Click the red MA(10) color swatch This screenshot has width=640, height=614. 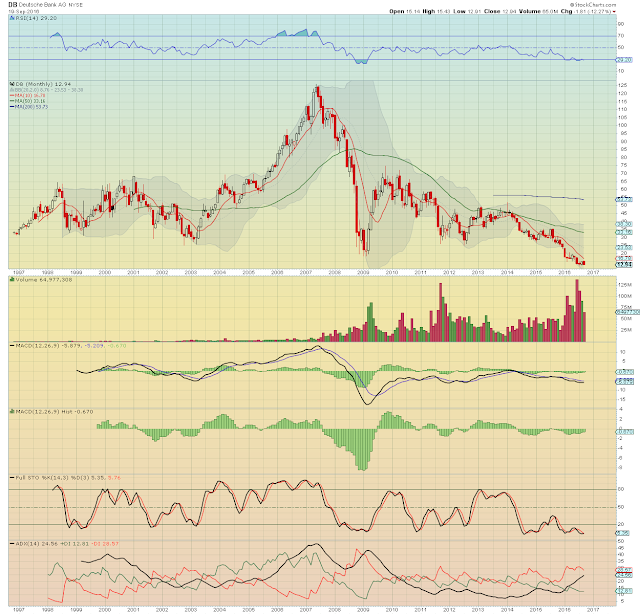[12, 95]
